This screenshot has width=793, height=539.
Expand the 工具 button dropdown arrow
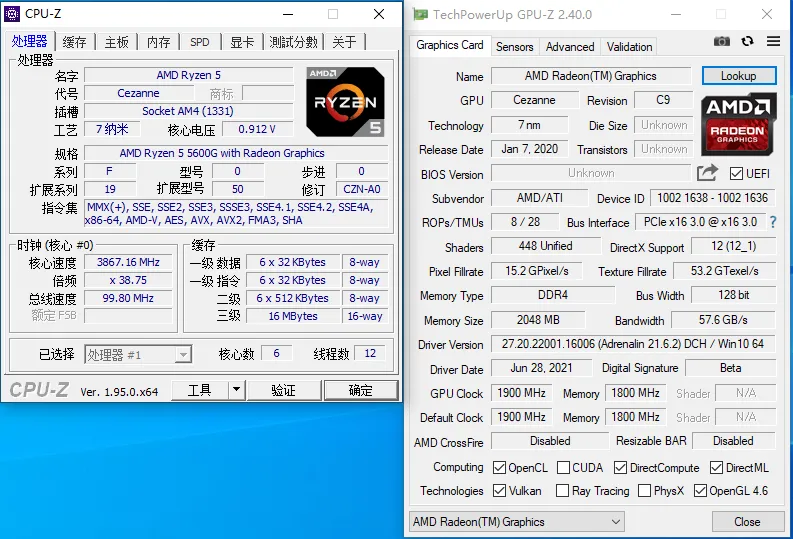pyautogui.click(x=236, y=390)
